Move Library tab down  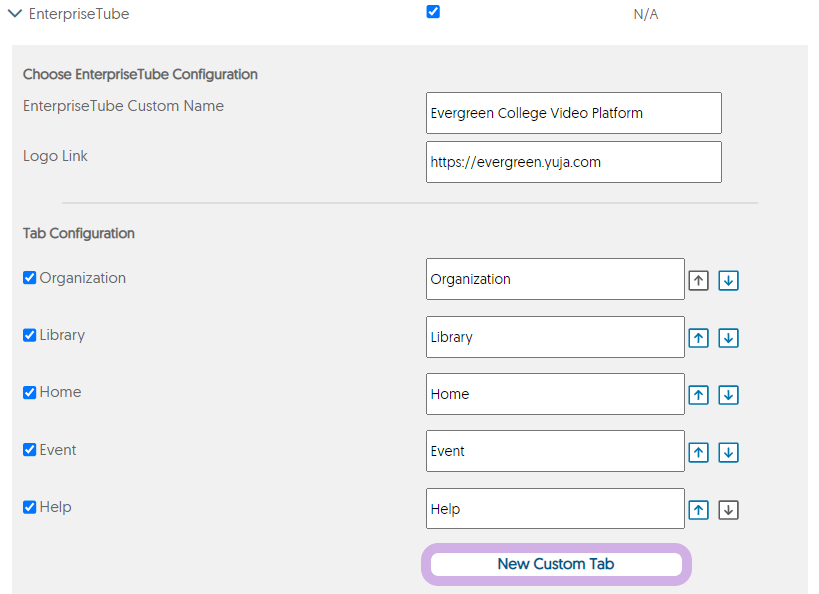point(728,338)
